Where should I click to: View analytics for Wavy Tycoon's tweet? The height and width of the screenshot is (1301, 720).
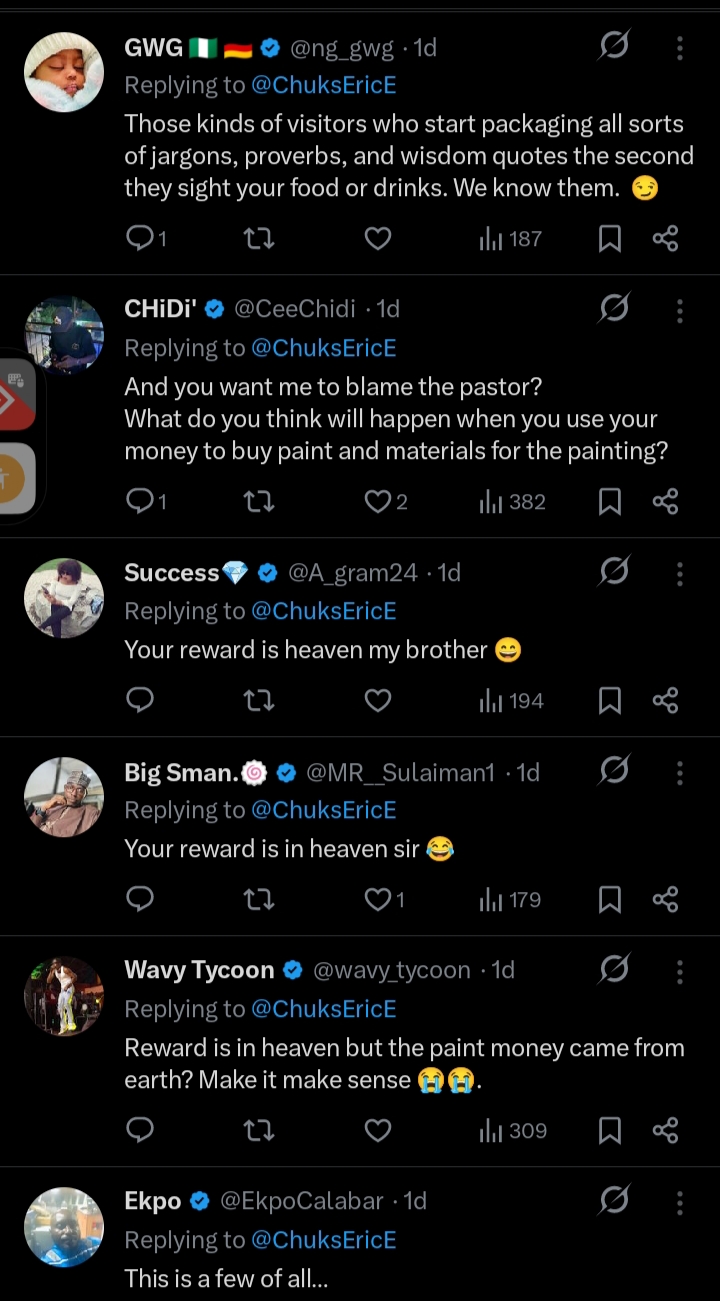pyautogui.click(x=513, y=1130)
